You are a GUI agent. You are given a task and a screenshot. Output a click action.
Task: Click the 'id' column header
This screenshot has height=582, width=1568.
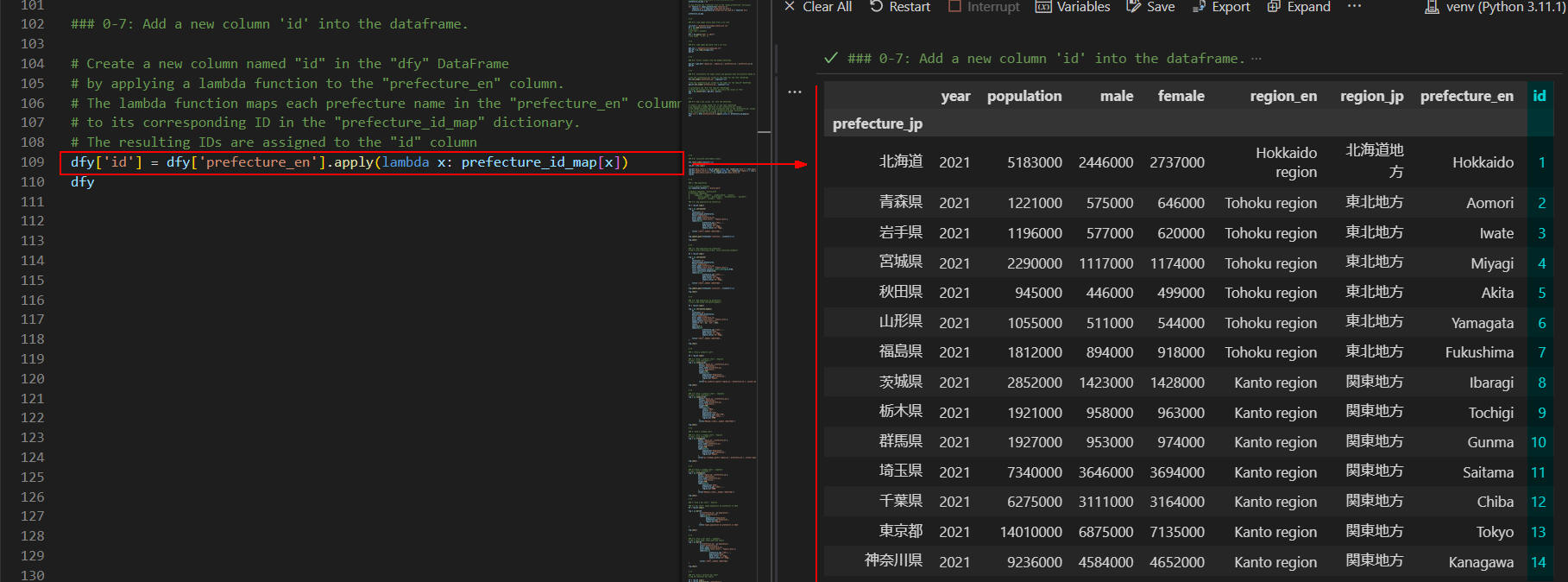[x=1540, y=96]
